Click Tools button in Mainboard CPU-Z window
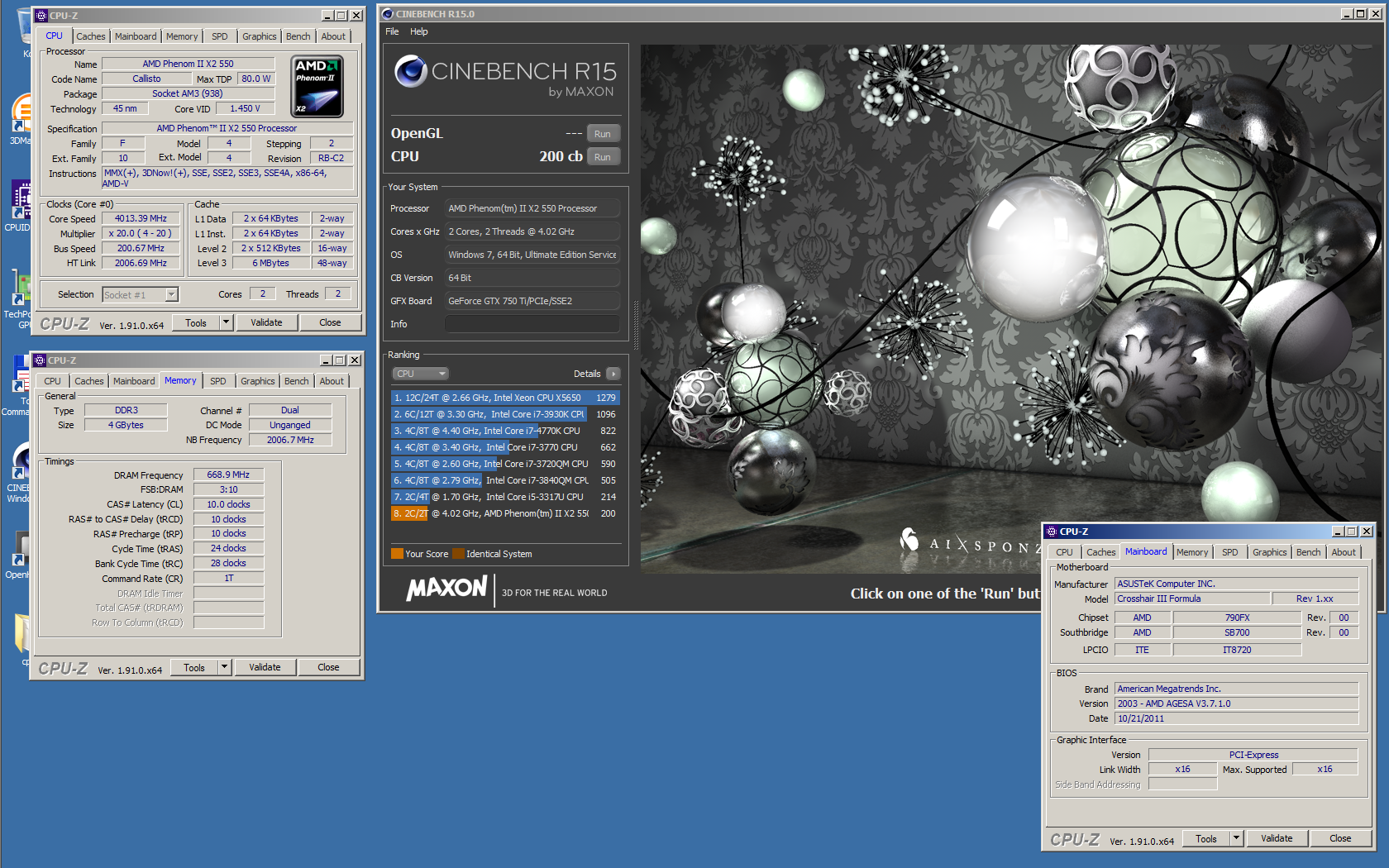The image size is (1389, 868). click(x=1206, y=838)
